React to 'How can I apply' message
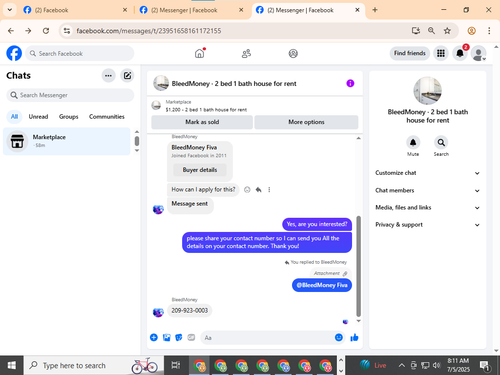 (247, 190)
